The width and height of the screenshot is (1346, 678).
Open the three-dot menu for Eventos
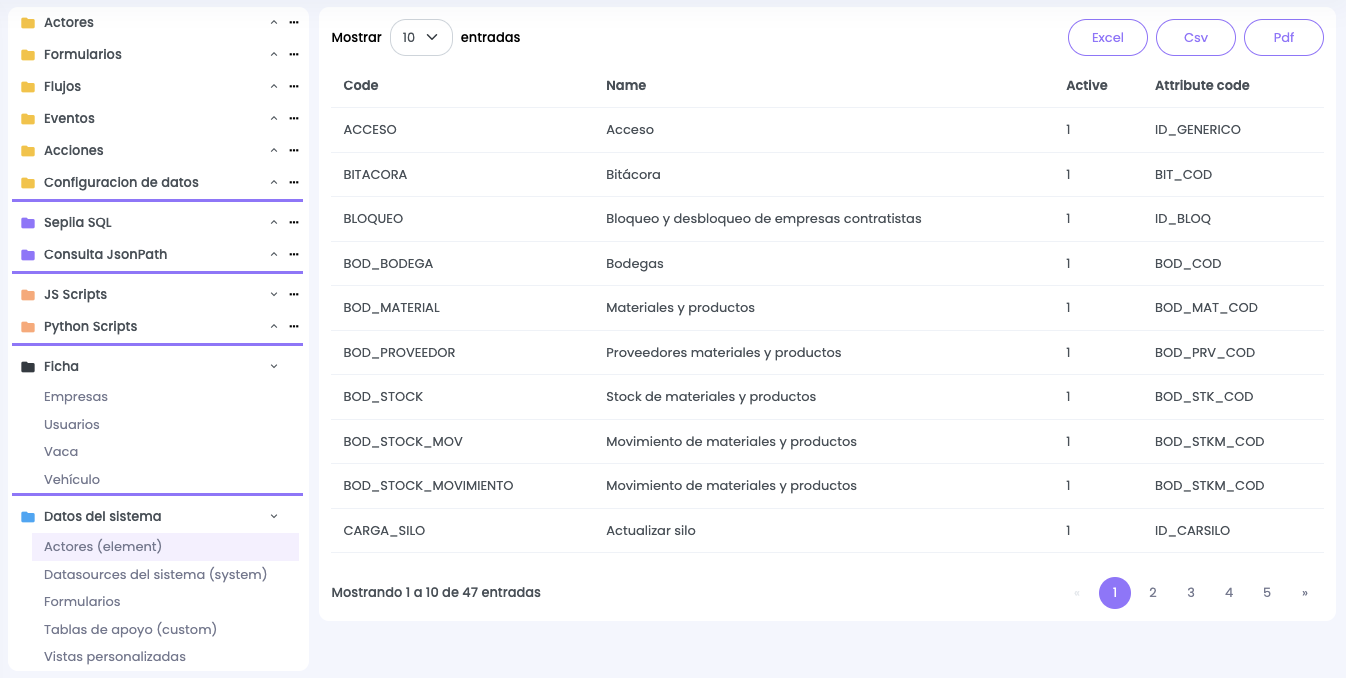294,118
